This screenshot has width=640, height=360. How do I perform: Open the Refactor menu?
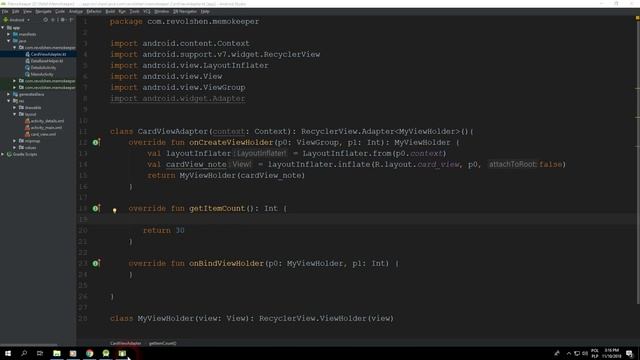pyautogui.click(x=94, y=11)
